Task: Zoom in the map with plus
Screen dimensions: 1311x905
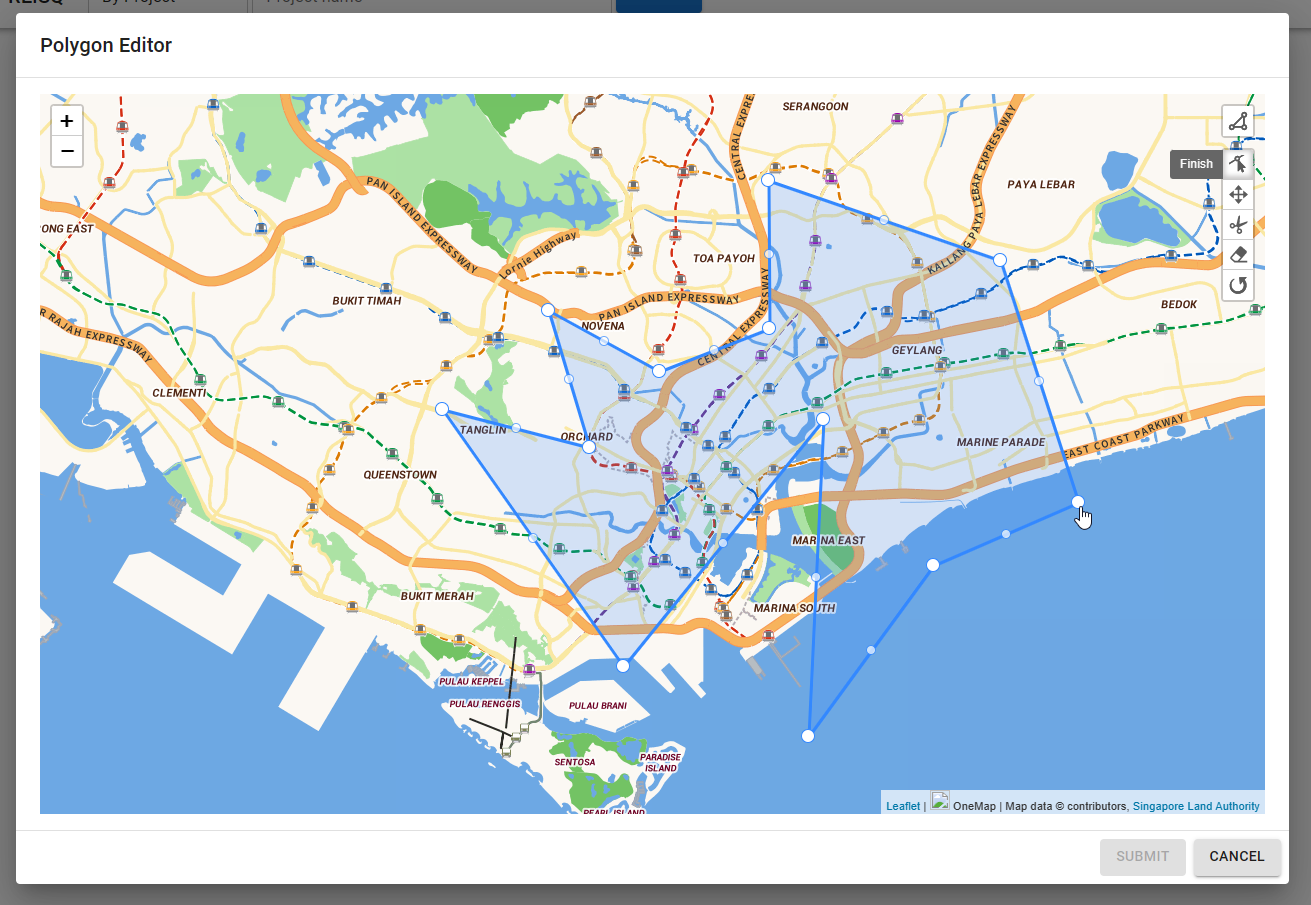Action: pos(67,121)
